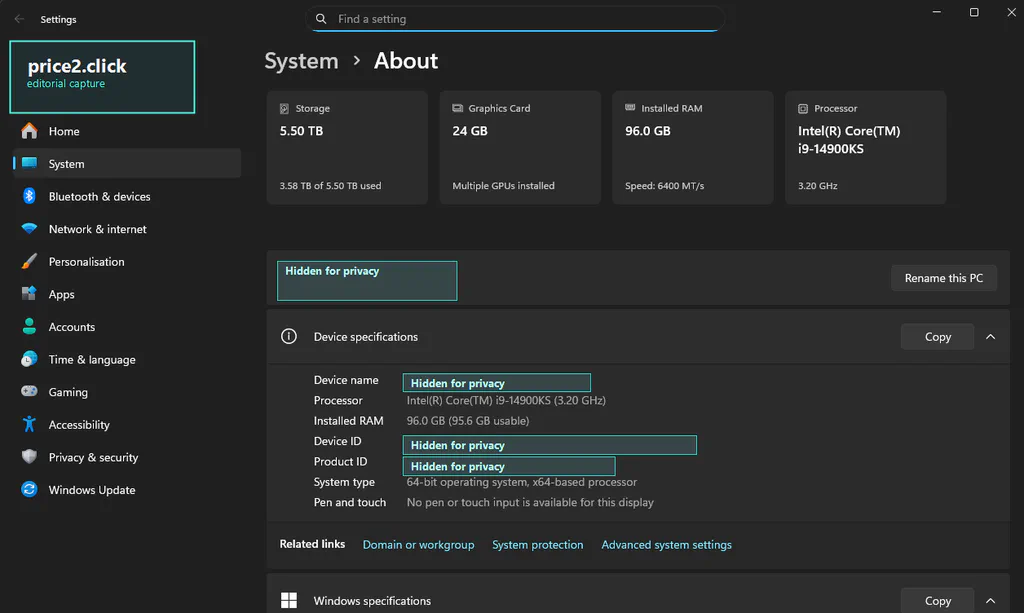
Task: Copy the Windows specifications
Action: coord(937,601)
